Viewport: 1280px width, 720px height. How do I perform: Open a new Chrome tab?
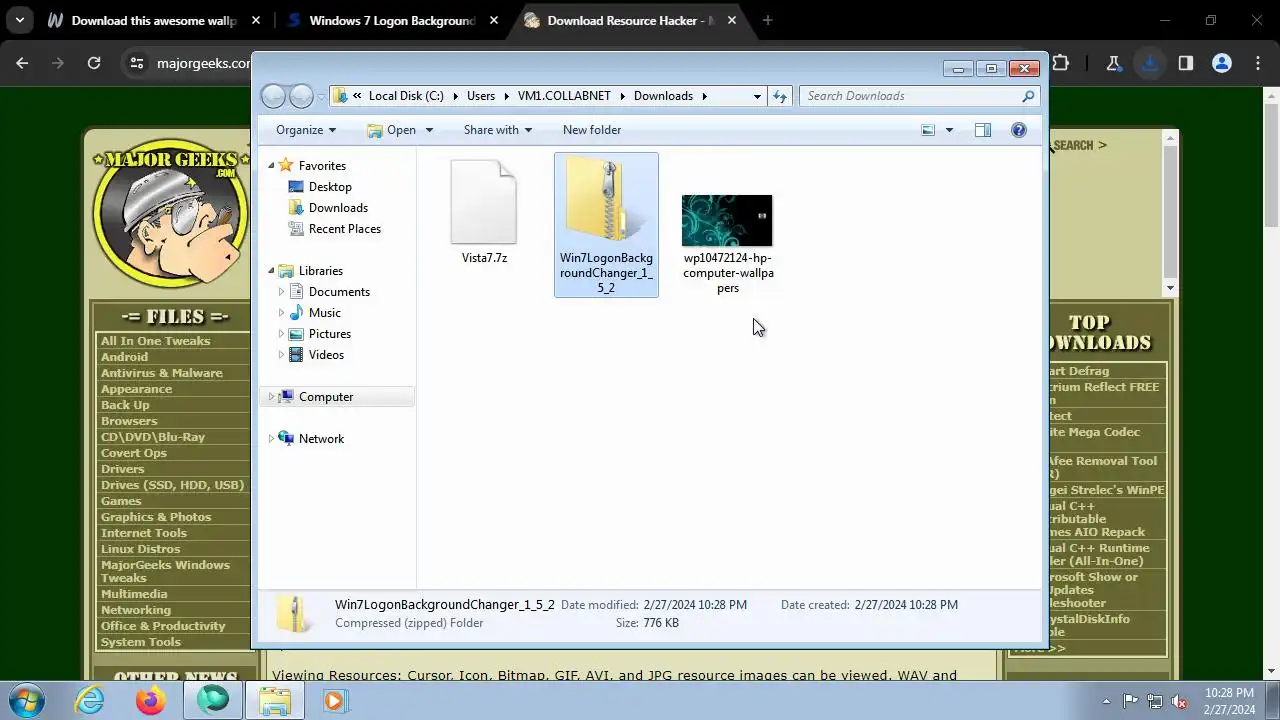[x=768, y=20]
